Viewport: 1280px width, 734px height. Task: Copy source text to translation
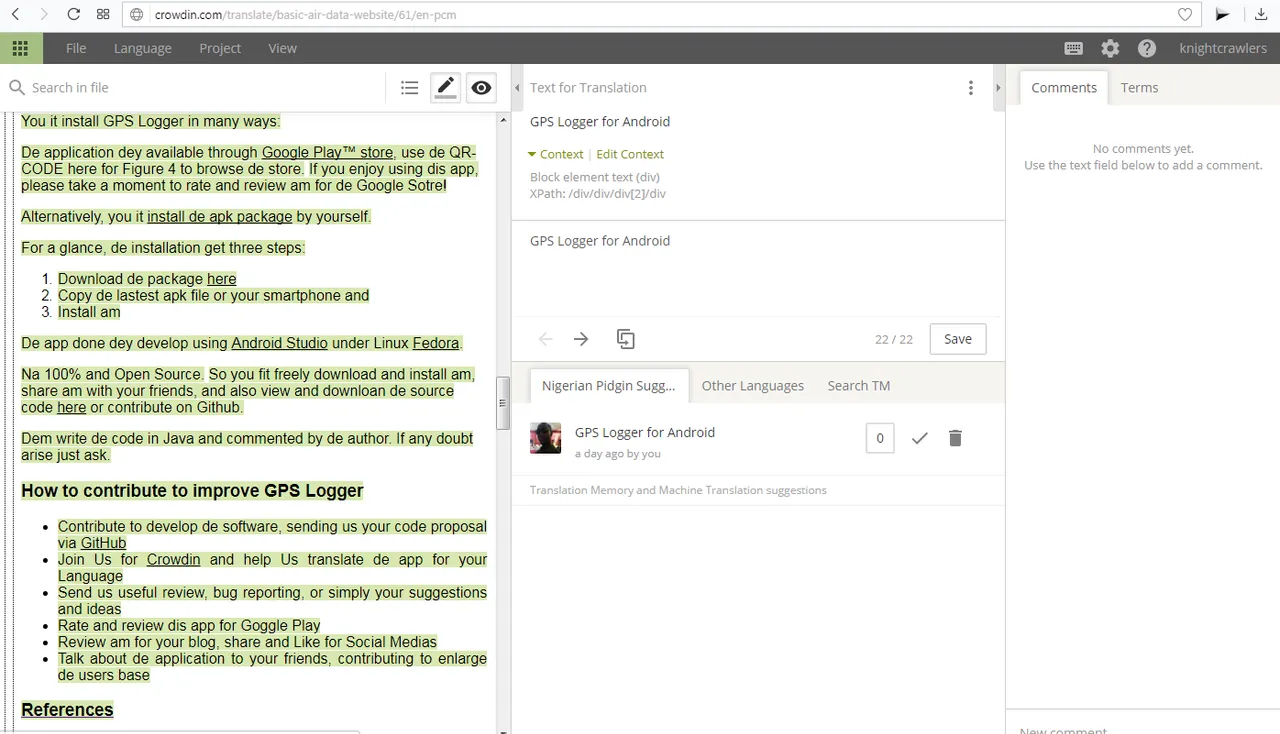(x=626, y=339)
